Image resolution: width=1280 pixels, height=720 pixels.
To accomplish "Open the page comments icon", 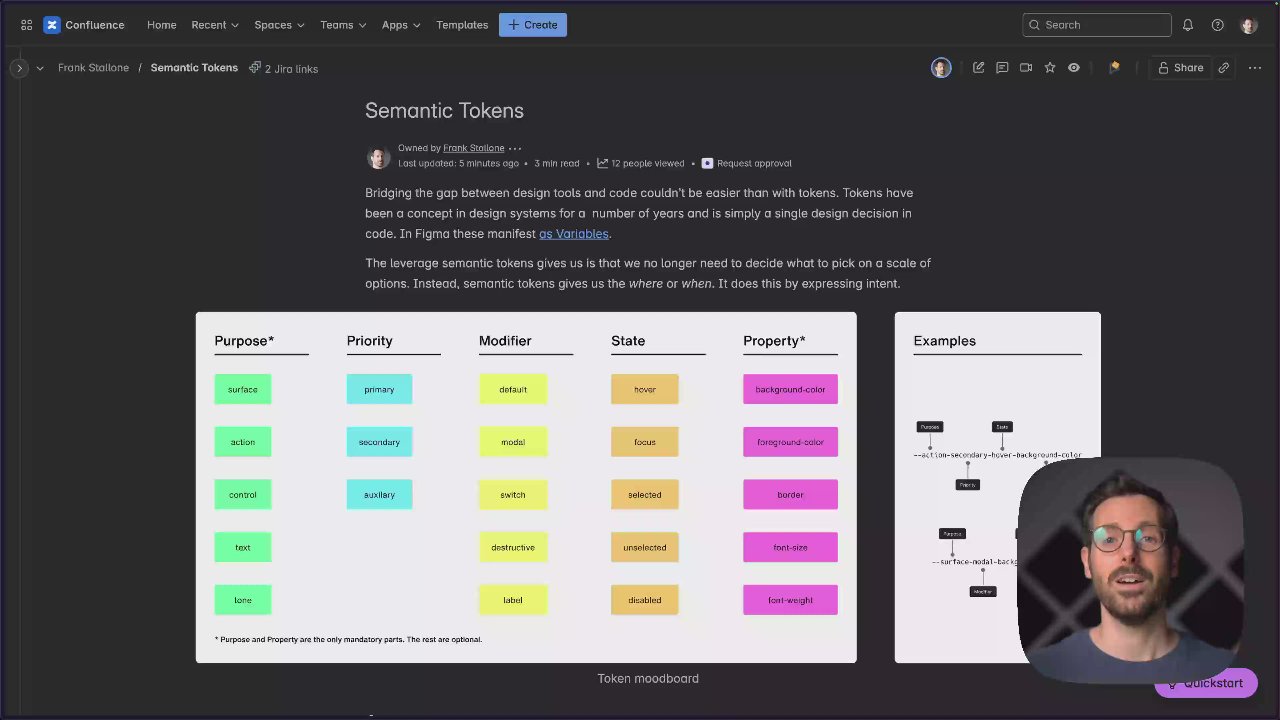I will pos(1002,68).
